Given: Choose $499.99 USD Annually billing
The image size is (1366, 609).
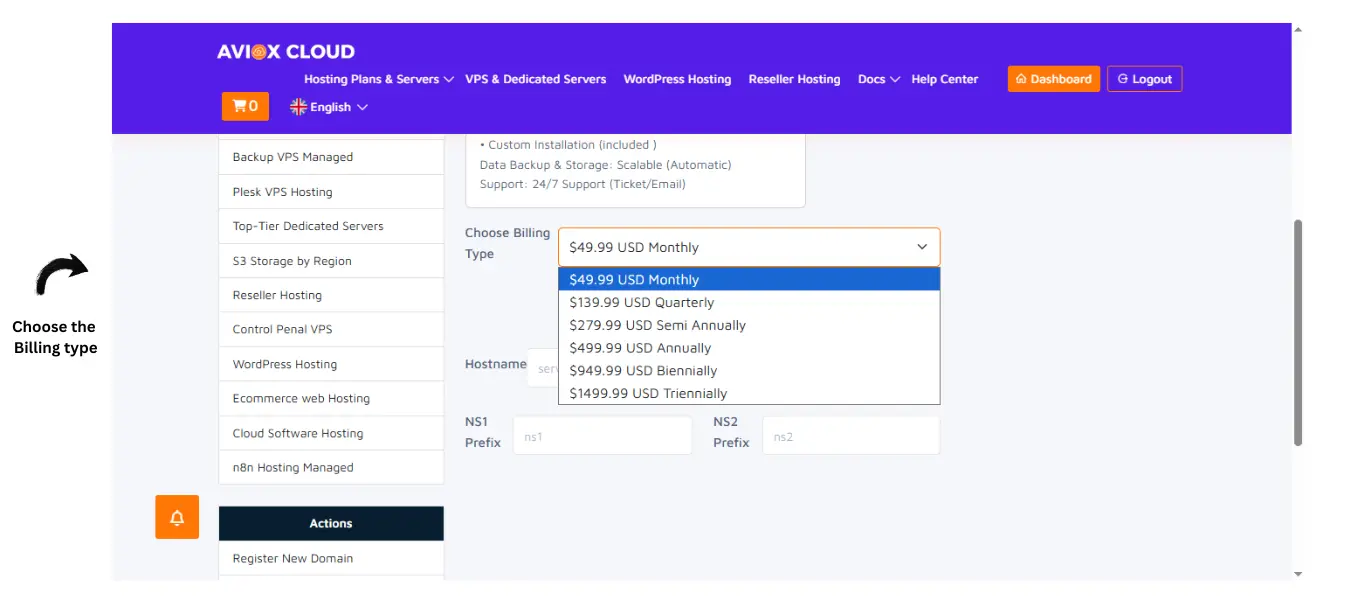Looking at the screenshot, I should pyautogui.click(x=640, y=348).
